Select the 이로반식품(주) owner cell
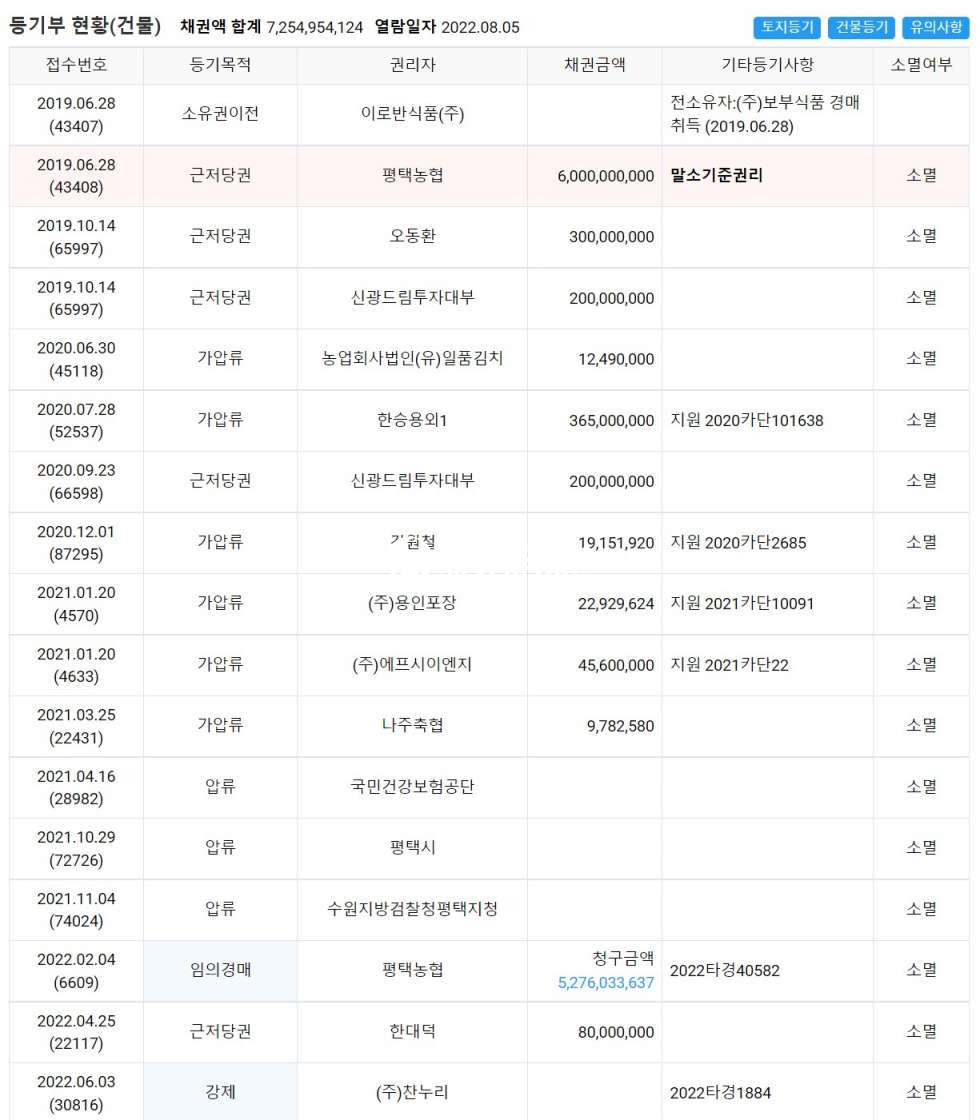The image size is (980, 1120). (412, 114)
